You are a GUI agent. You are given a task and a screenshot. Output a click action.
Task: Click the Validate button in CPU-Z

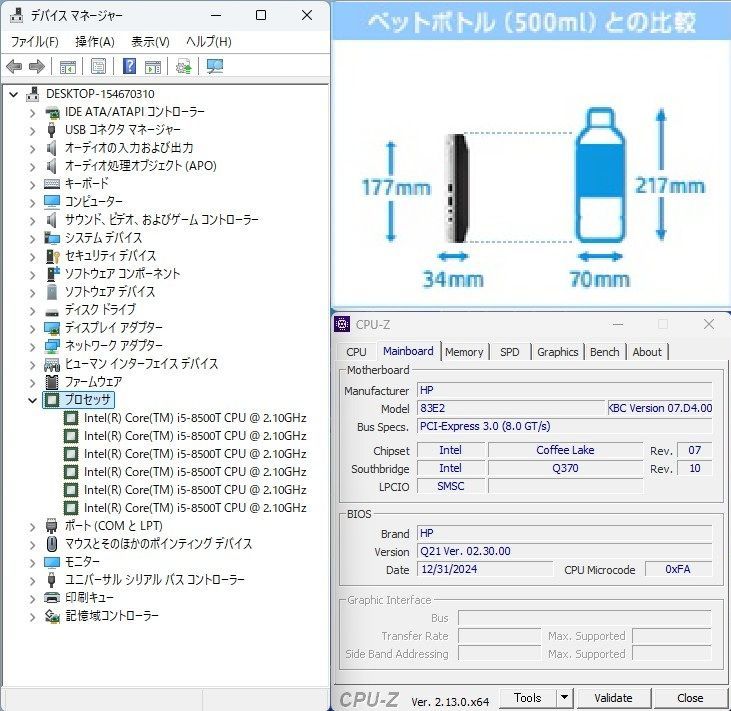coord(613,698)
